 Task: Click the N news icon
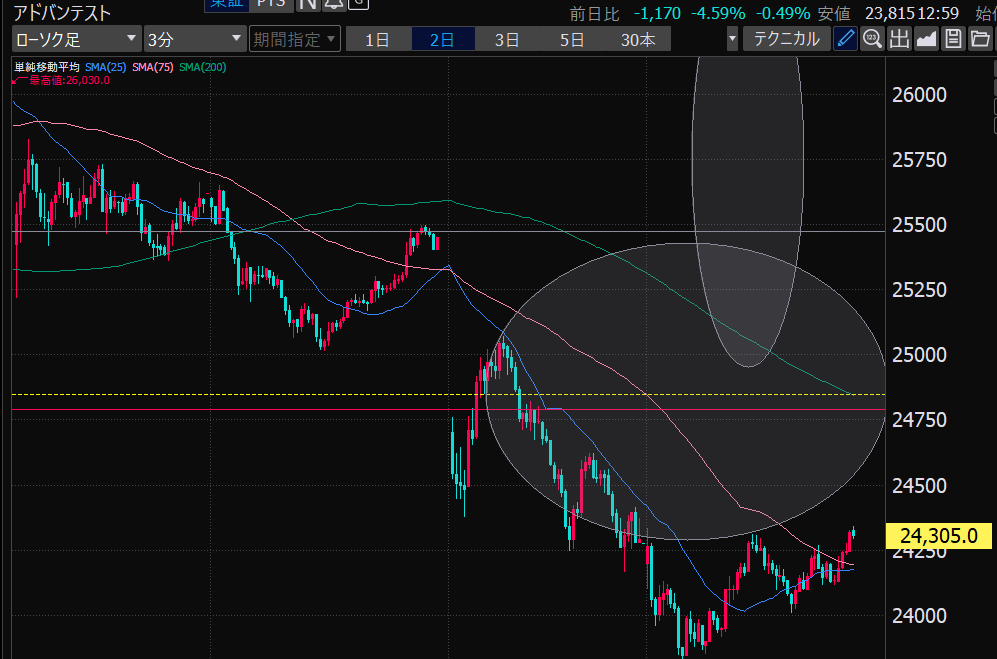pyautogui.click(x=308, y=4)
